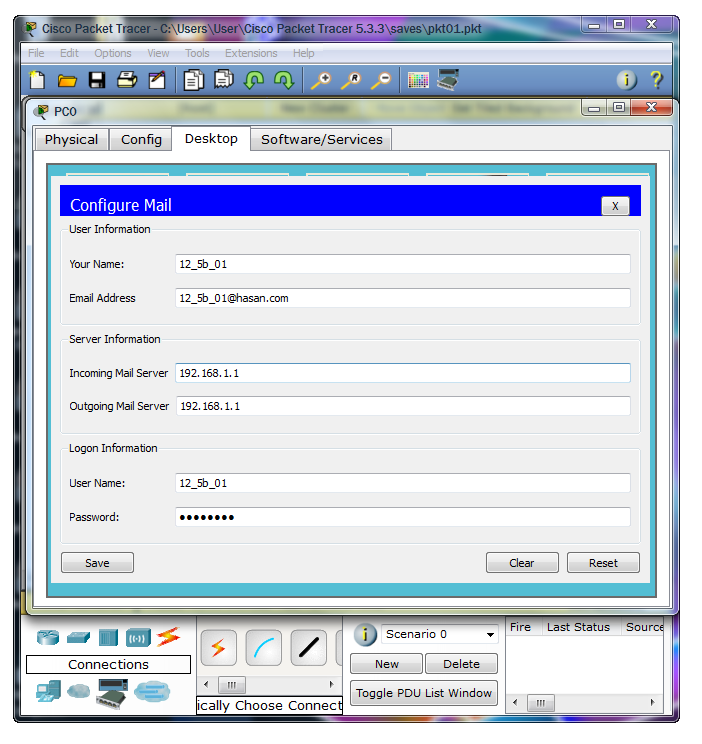Image resolution: width=702 pixels, height=744 pixels.
Task: Open a file with the folder icon
Action: [67, 81]
